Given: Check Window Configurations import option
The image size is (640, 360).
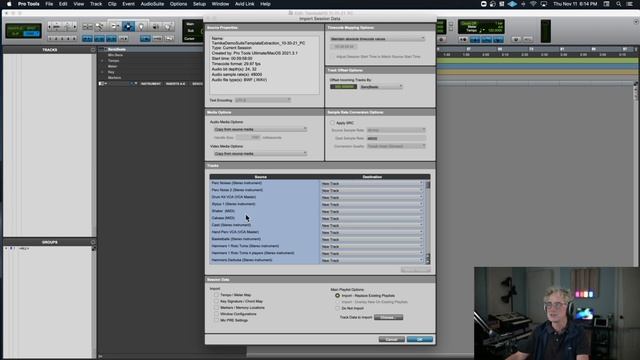Looking at the screenshot, I should click(x=216, y=314).
